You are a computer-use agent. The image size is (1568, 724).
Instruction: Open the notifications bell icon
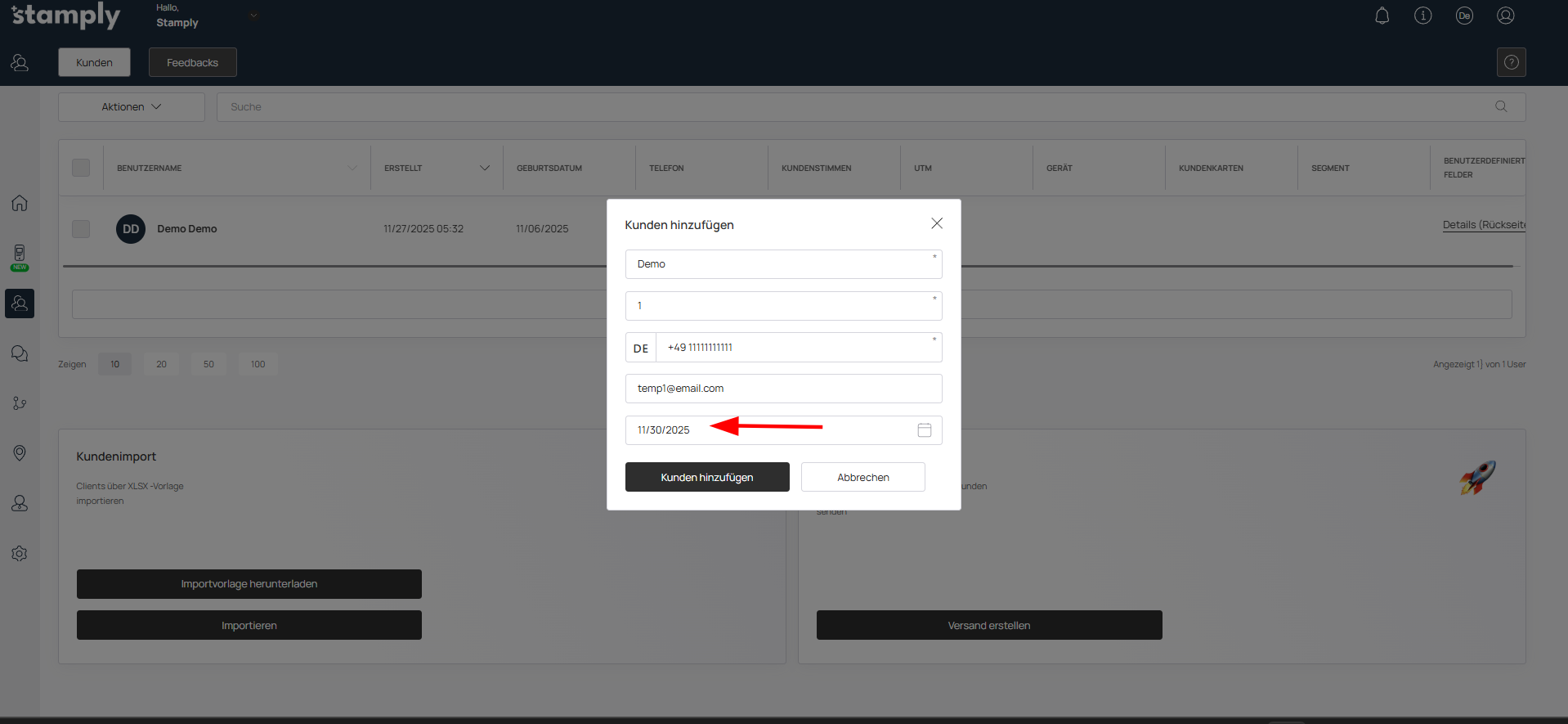pos(1382,16)
